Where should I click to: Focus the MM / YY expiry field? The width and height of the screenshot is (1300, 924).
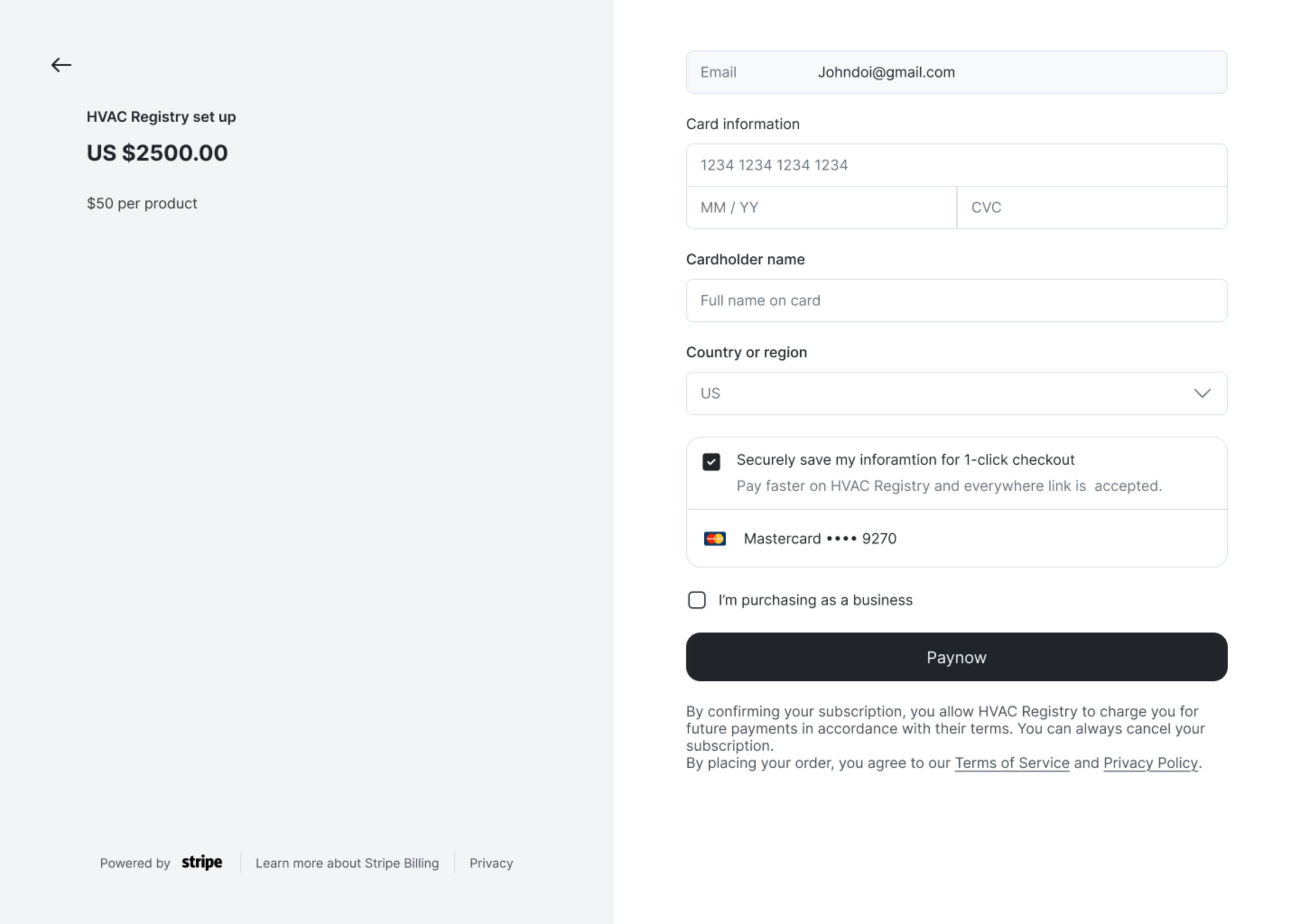tap(821, 208)
